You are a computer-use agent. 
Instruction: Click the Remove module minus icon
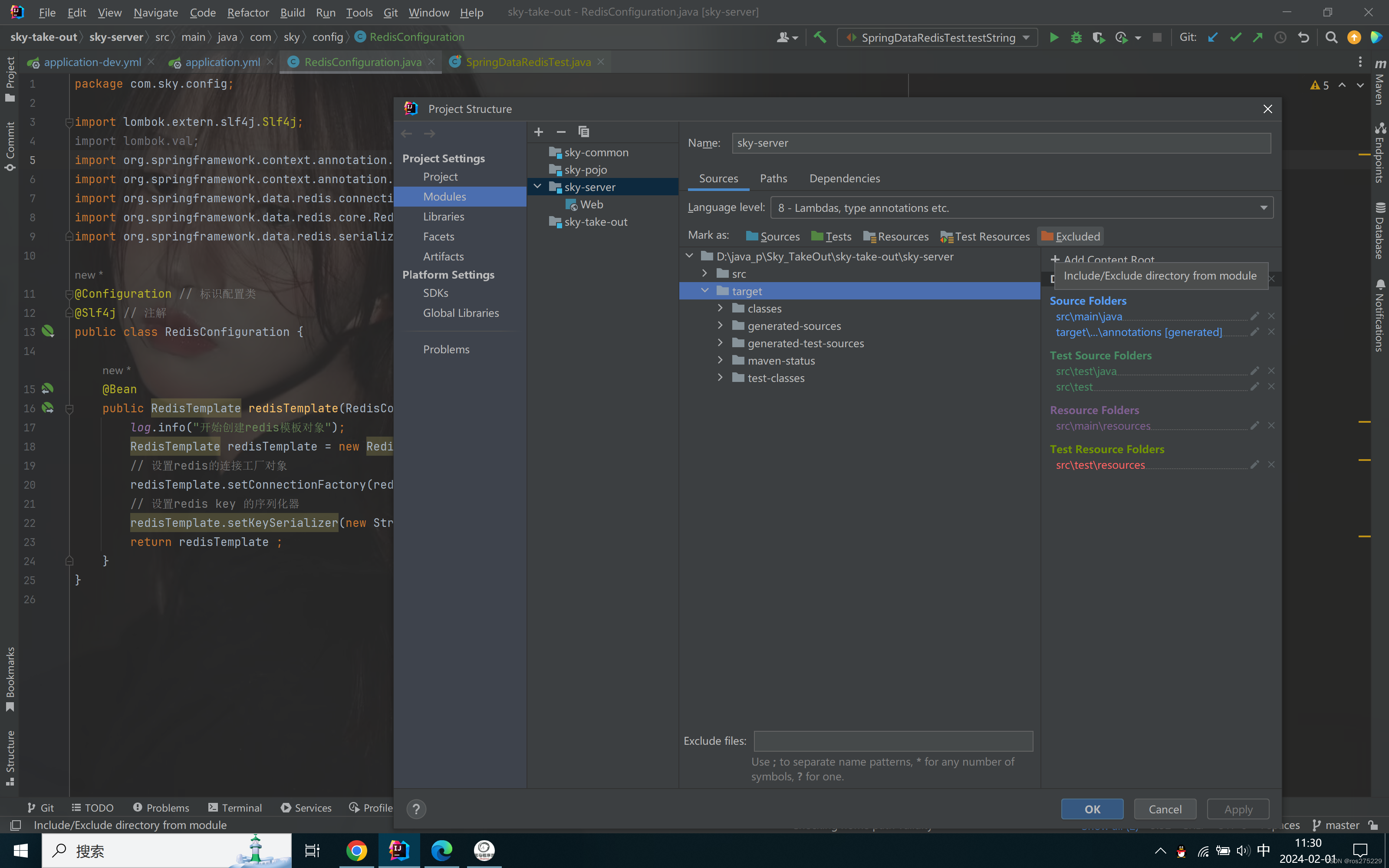click(561, 132)
